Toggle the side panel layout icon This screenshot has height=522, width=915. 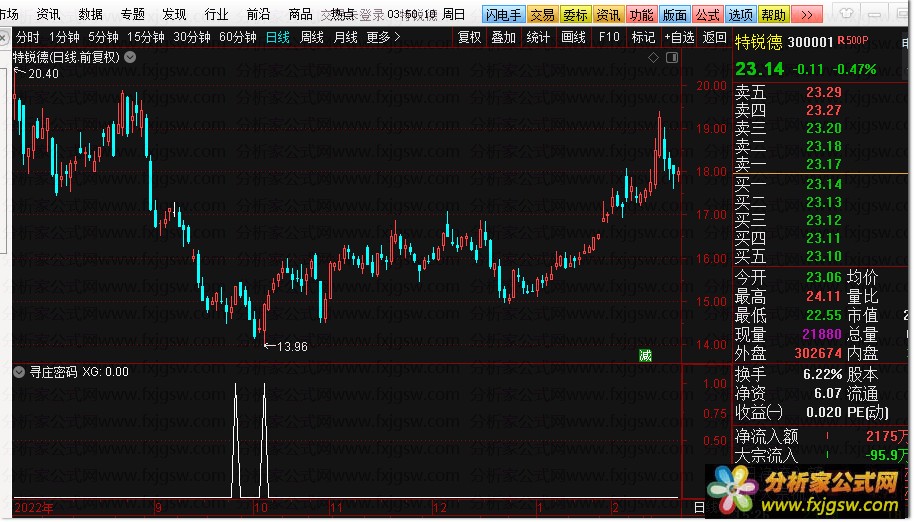[672, 57]
